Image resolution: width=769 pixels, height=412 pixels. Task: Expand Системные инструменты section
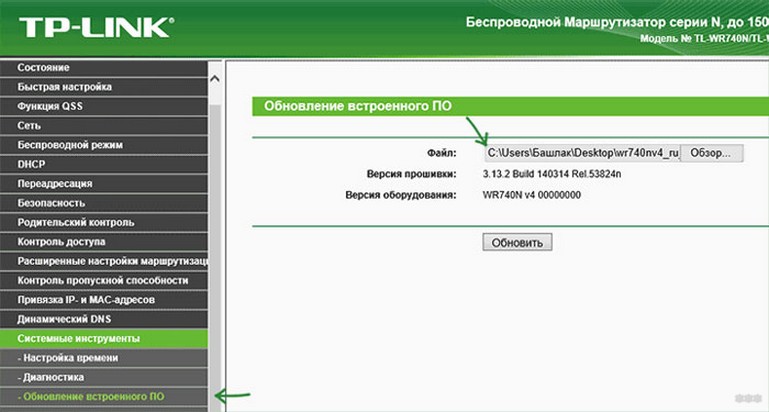[103, 339]
